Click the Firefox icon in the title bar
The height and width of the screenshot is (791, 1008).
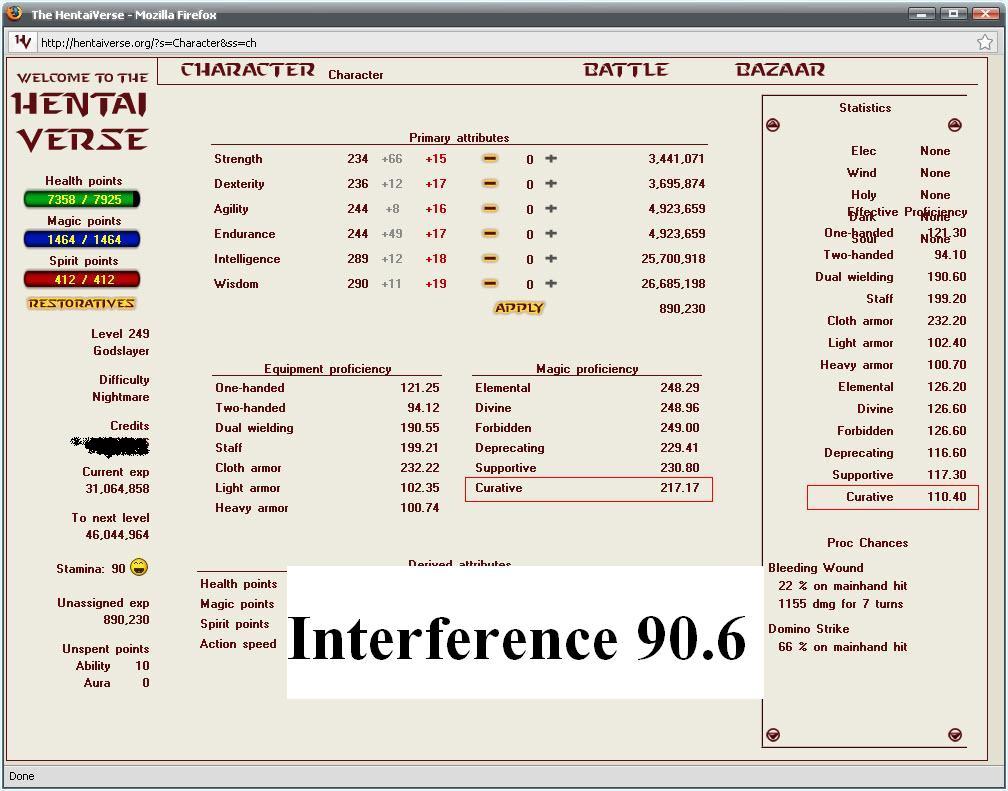pos(15,14)
